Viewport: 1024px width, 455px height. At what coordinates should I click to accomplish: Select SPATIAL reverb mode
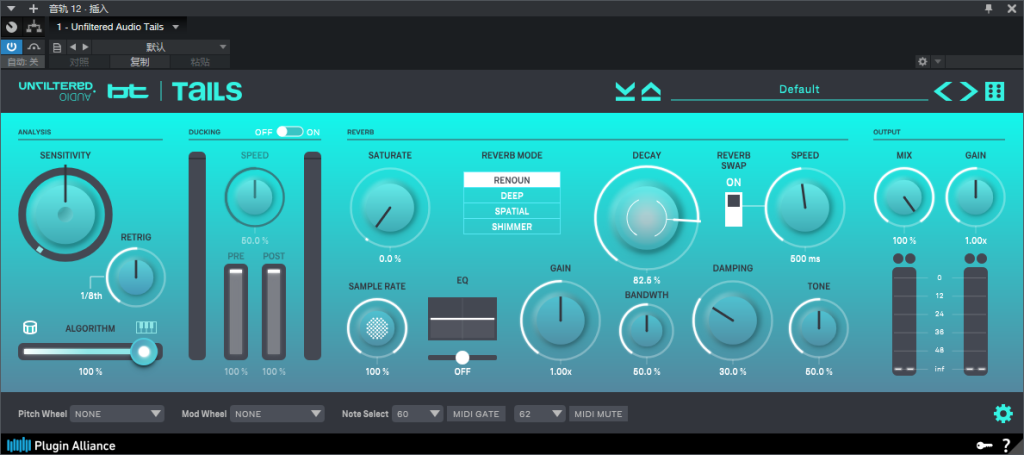point(512,211)
